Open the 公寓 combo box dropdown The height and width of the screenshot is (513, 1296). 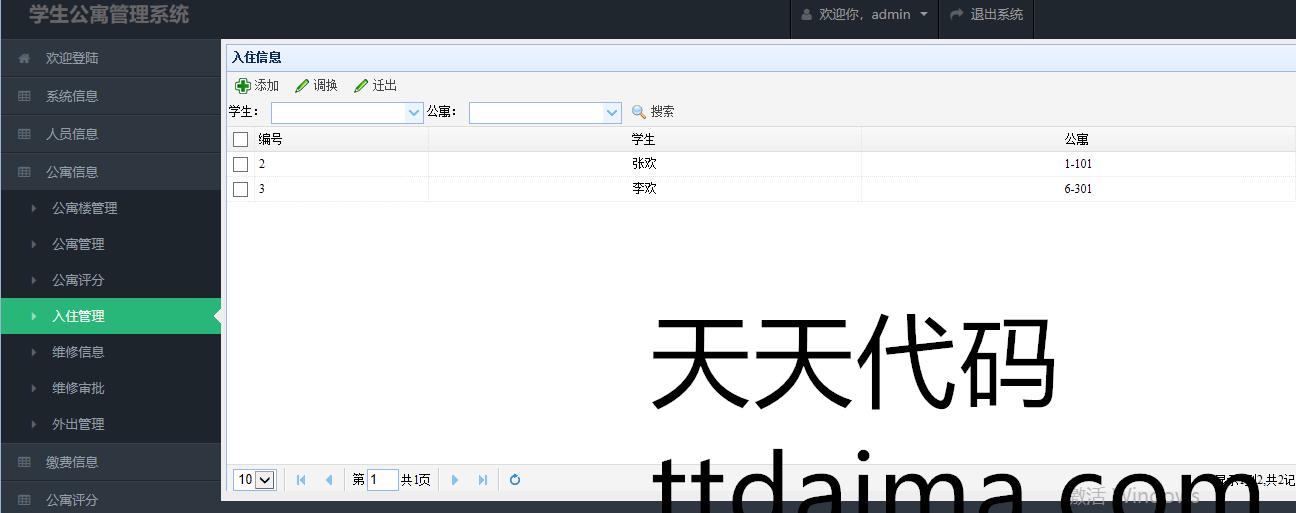[613, 113]
